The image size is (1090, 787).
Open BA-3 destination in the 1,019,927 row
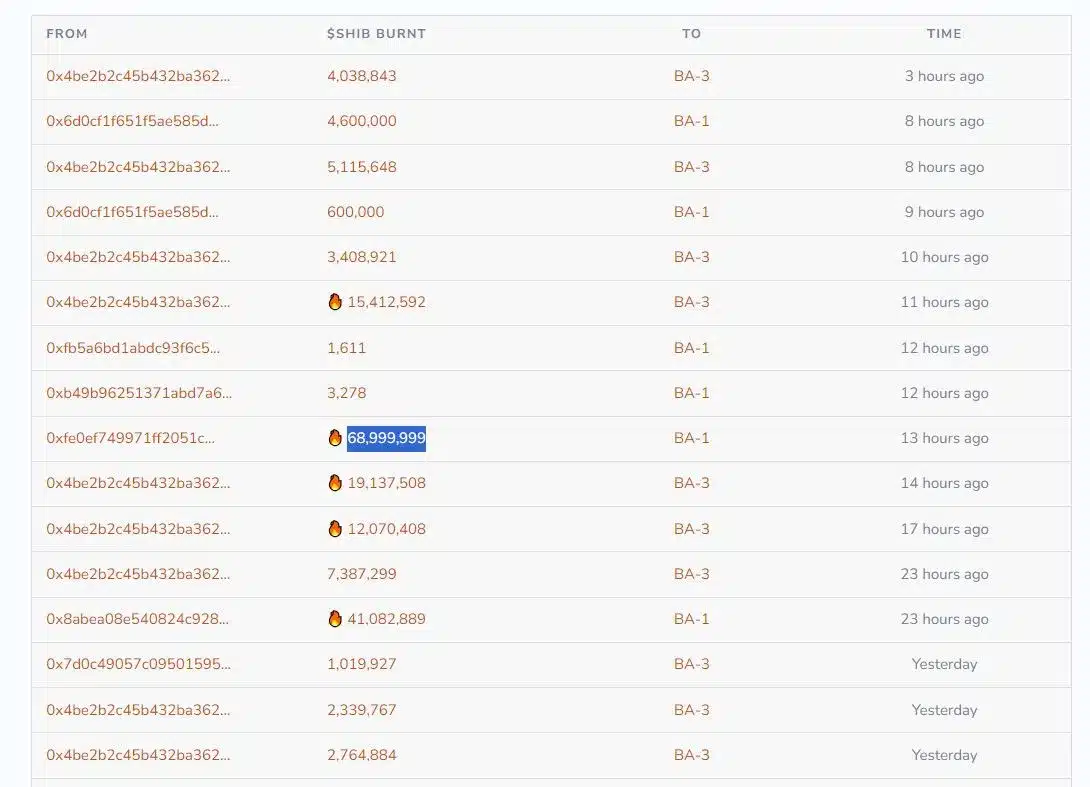pyautogui.click(x=692, y=664)
